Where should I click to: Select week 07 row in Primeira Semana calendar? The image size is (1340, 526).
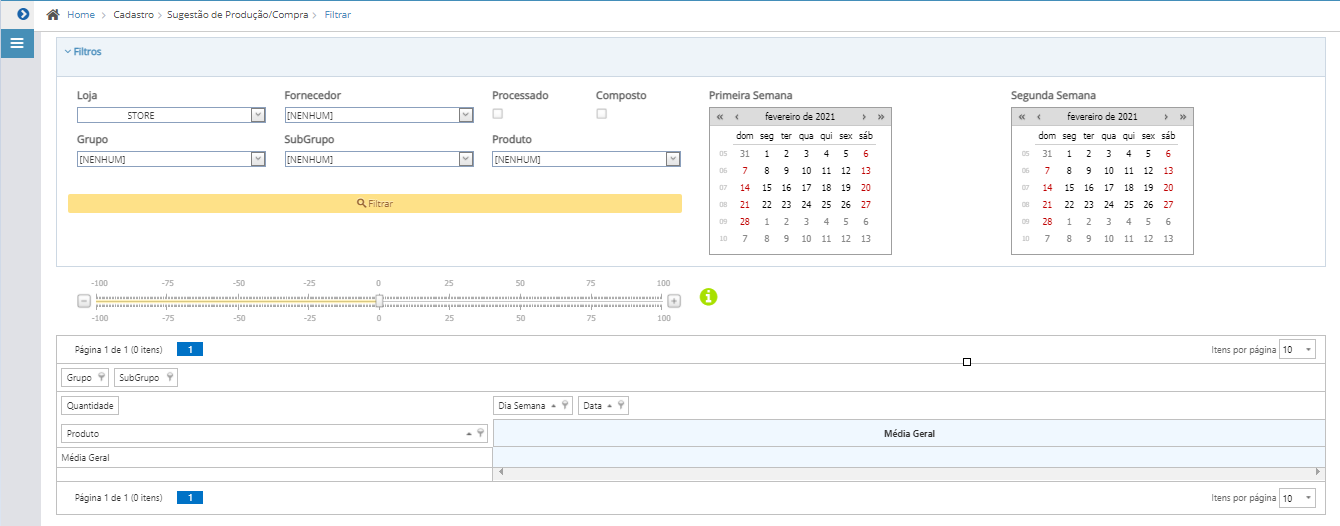click(723, 187)
